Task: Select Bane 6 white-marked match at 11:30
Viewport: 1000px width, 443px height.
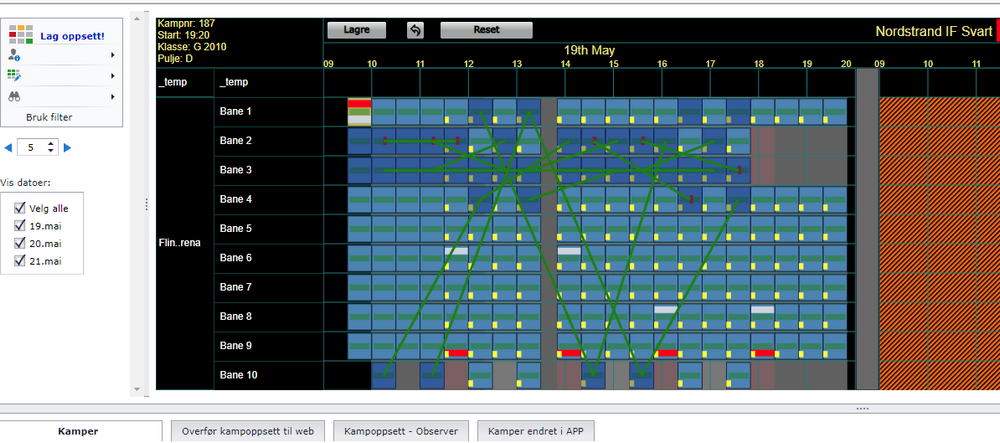Action: tap(456, 258)
